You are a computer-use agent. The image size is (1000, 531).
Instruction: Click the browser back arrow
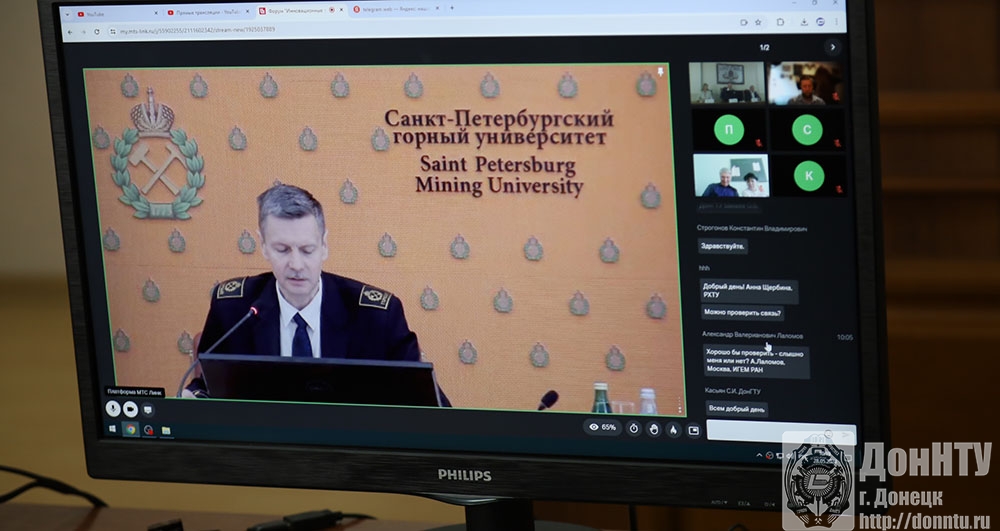click(x=70, y=32)
